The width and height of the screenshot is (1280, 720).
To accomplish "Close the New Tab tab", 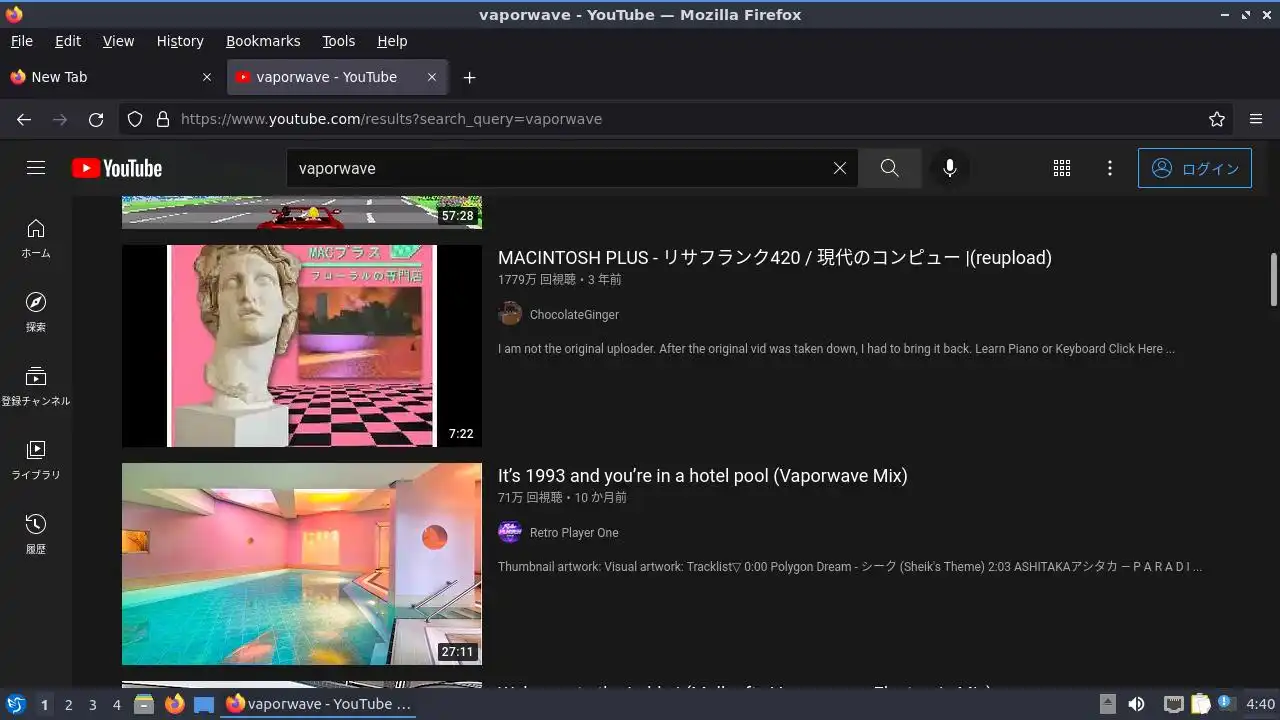I will coord(207,77).
